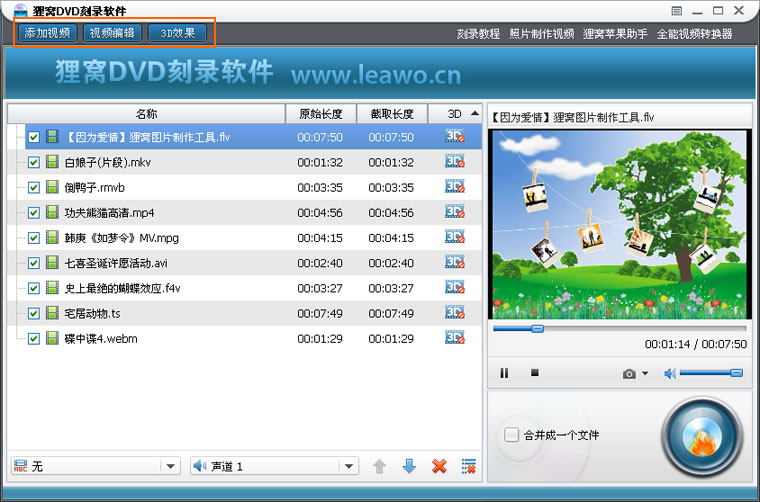Click the 3D icon for 史上最绝的蝴蝶效应.f4v
Viewport: 760px width, 502px height.
coord(455,287)
